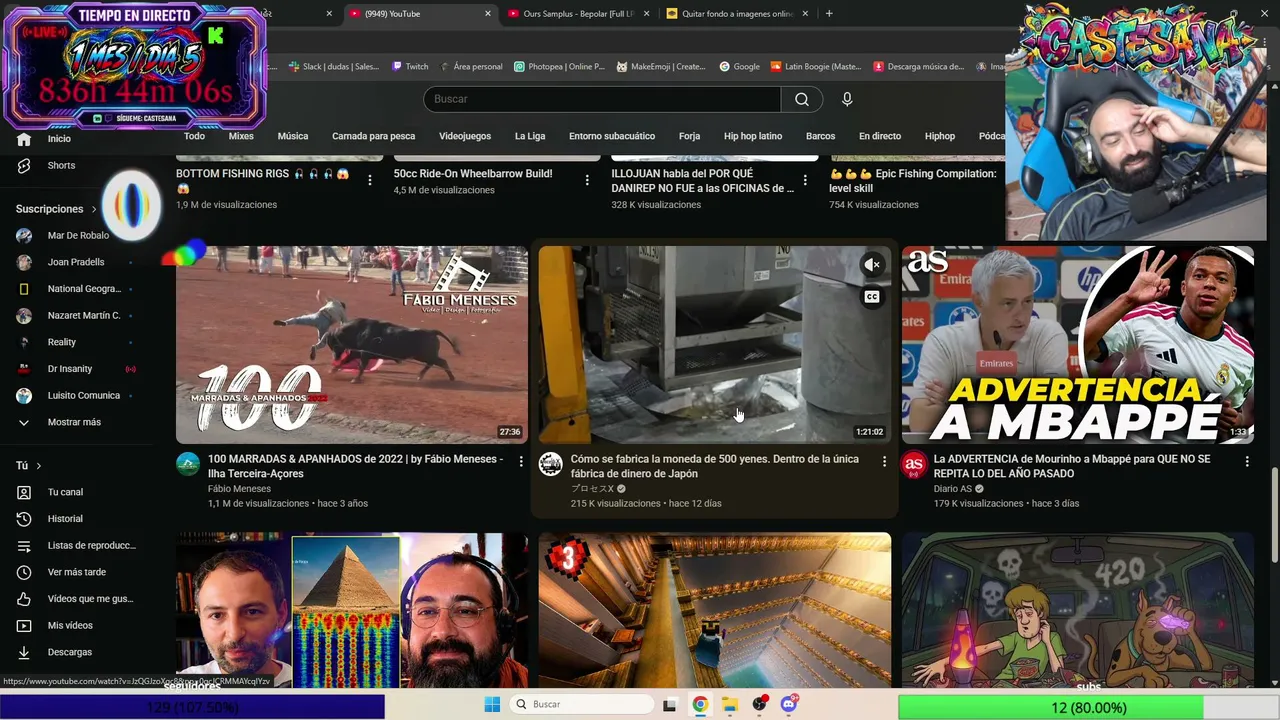The height and width of the screenshot is (720, 1280).
Task: Click the search magnifier button
Action: [802, 99]
